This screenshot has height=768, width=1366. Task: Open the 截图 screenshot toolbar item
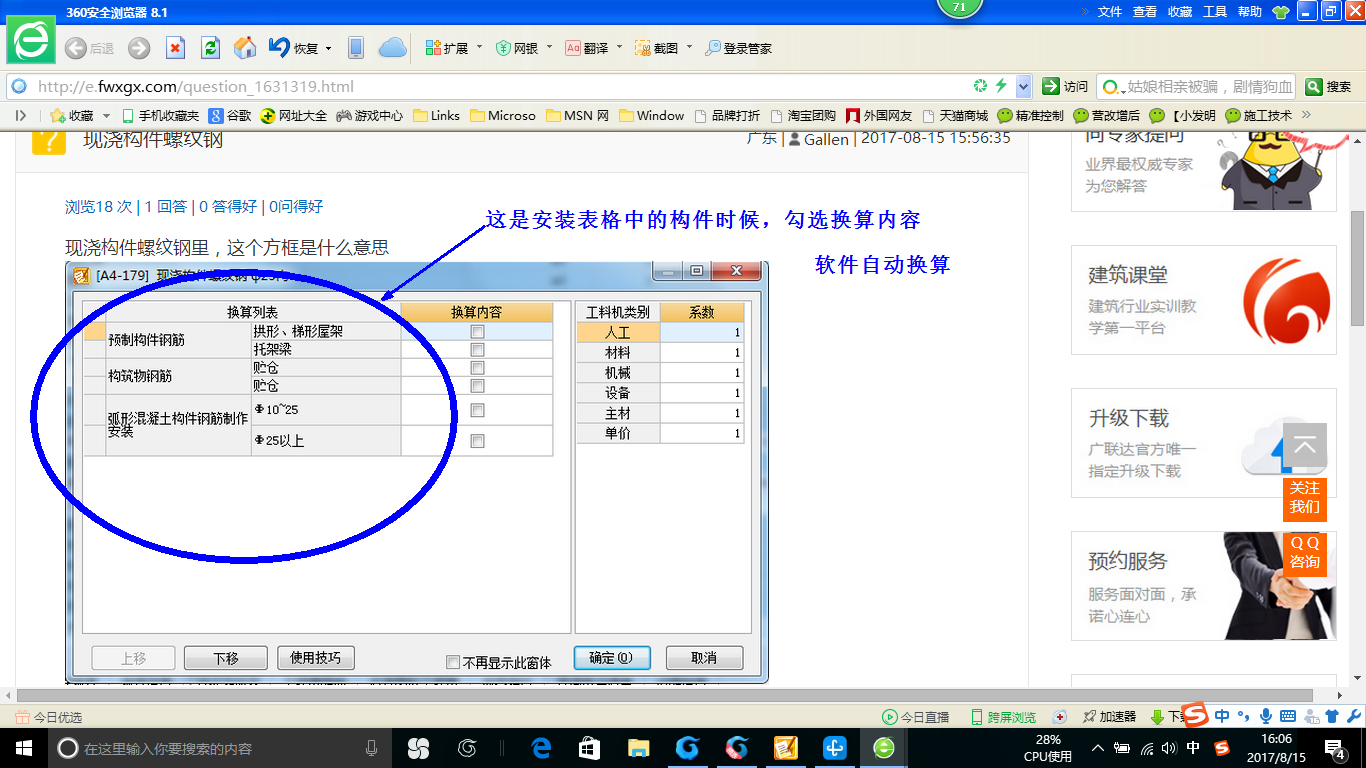(x=657, y=48)
